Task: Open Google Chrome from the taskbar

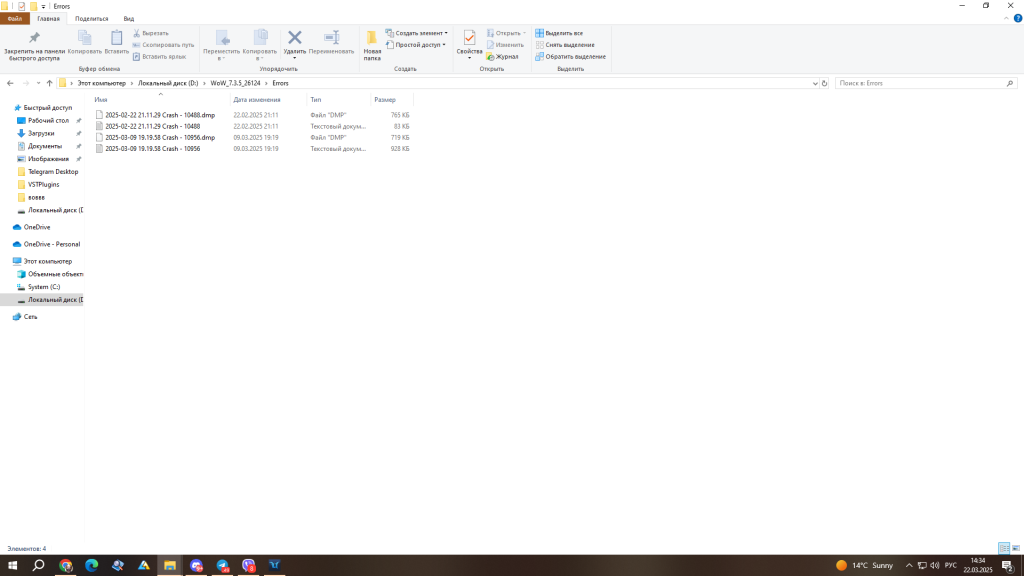Action: coord(66,565)
